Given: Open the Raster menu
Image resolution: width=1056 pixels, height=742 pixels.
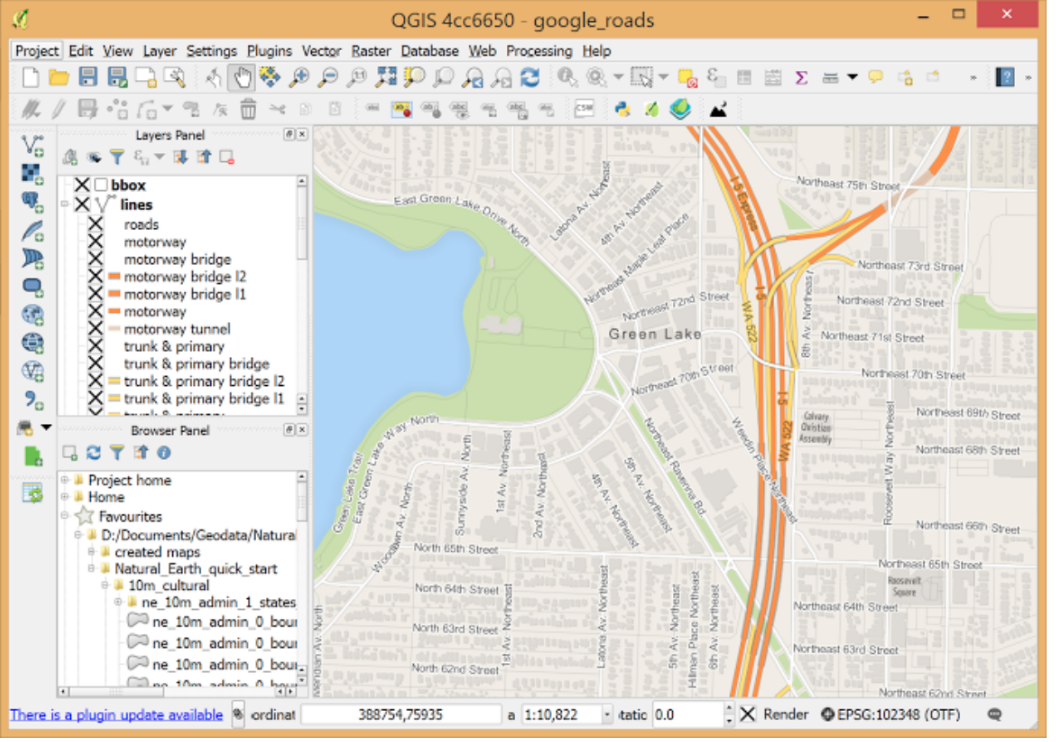Looking at the screenshot, I should tap(370, 51).
